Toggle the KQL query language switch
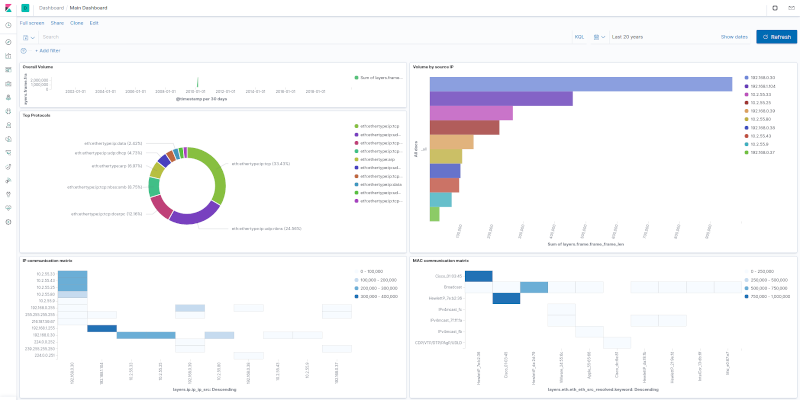800x400 pixels. [580, 37]
